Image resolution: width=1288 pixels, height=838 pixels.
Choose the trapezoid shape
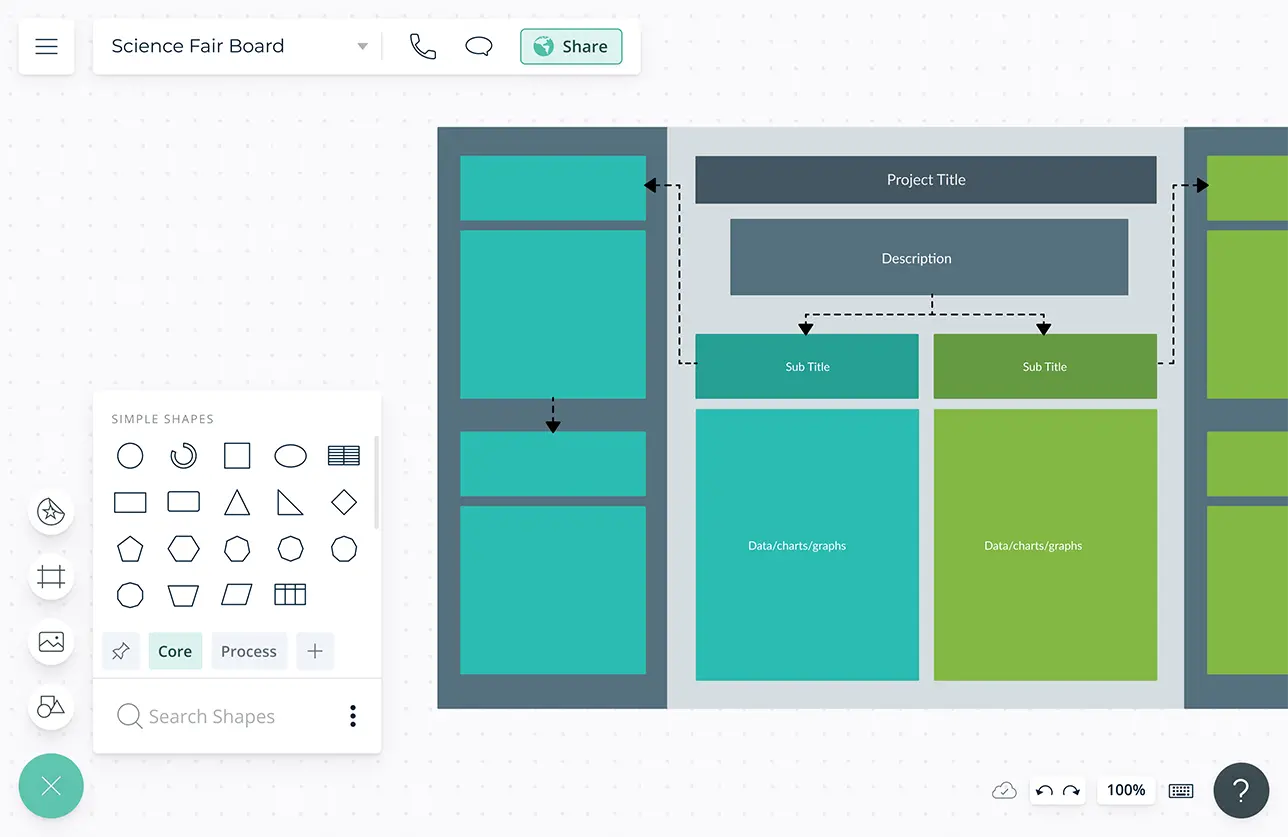point(183,595)
